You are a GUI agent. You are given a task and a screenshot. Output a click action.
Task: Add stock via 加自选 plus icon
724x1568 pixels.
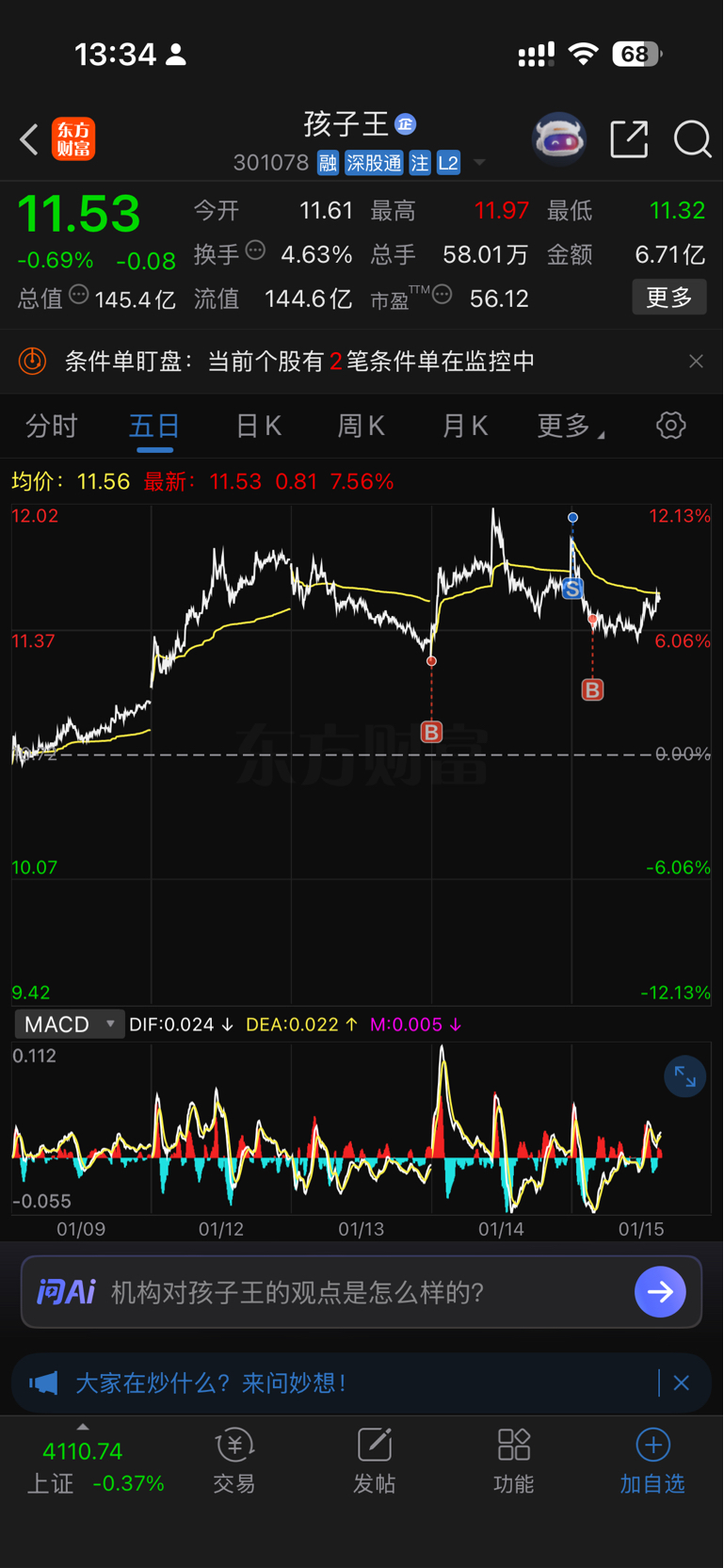[x=653, y=1445]
